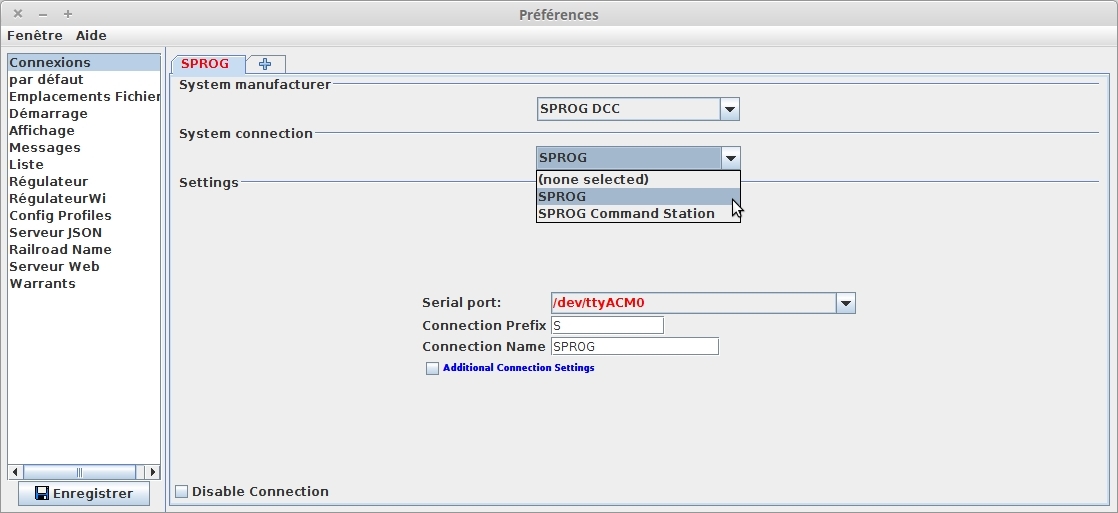Click the window minimize button in title bar

[43, 14]
